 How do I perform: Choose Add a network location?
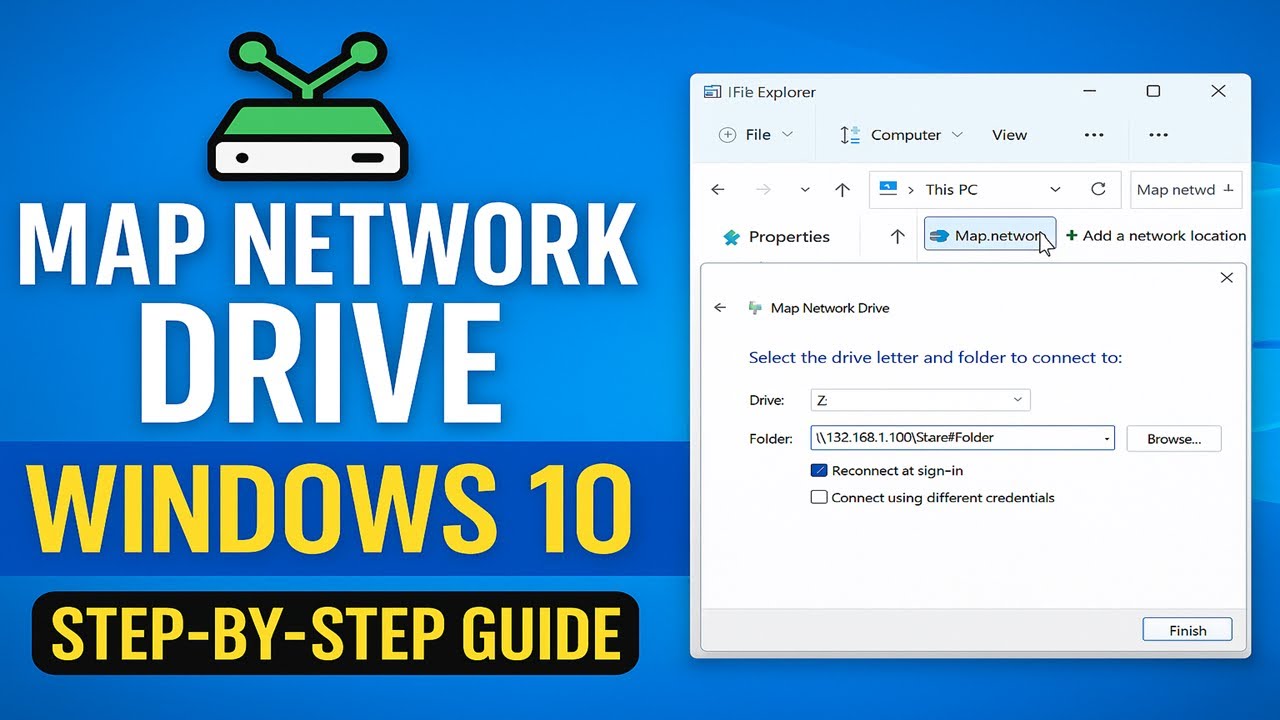(x=1164, y=236)
